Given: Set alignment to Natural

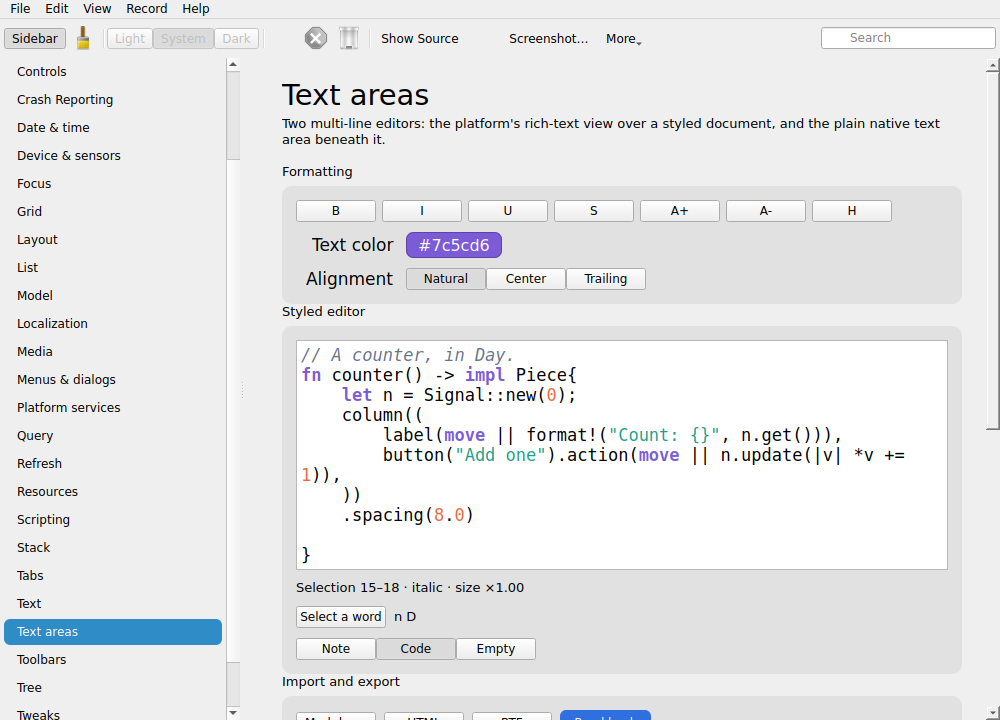Looking at the screenshot, I should click(x=446, y=279).
